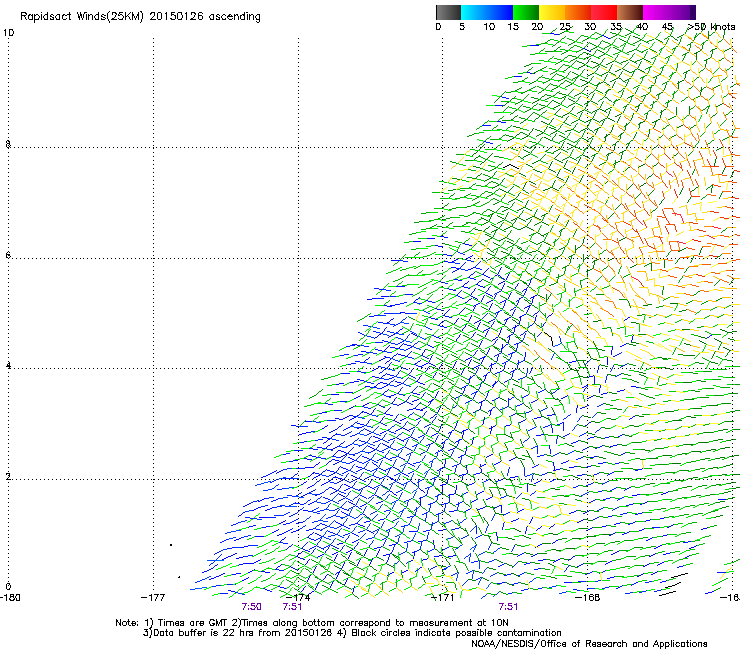Click the '7:51' time label beside '7:50'

[293, 607]
